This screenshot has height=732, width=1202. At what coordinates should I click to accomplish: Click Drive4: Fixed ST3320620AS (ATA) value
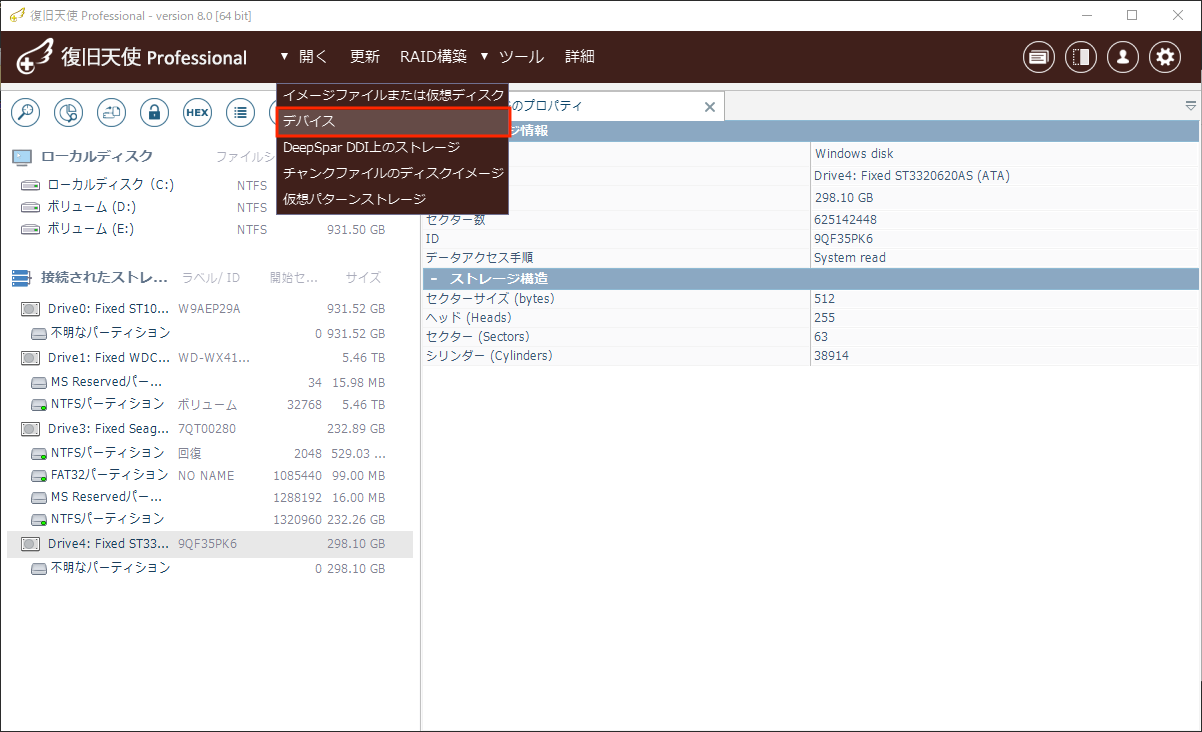click(x=912, y=176)
